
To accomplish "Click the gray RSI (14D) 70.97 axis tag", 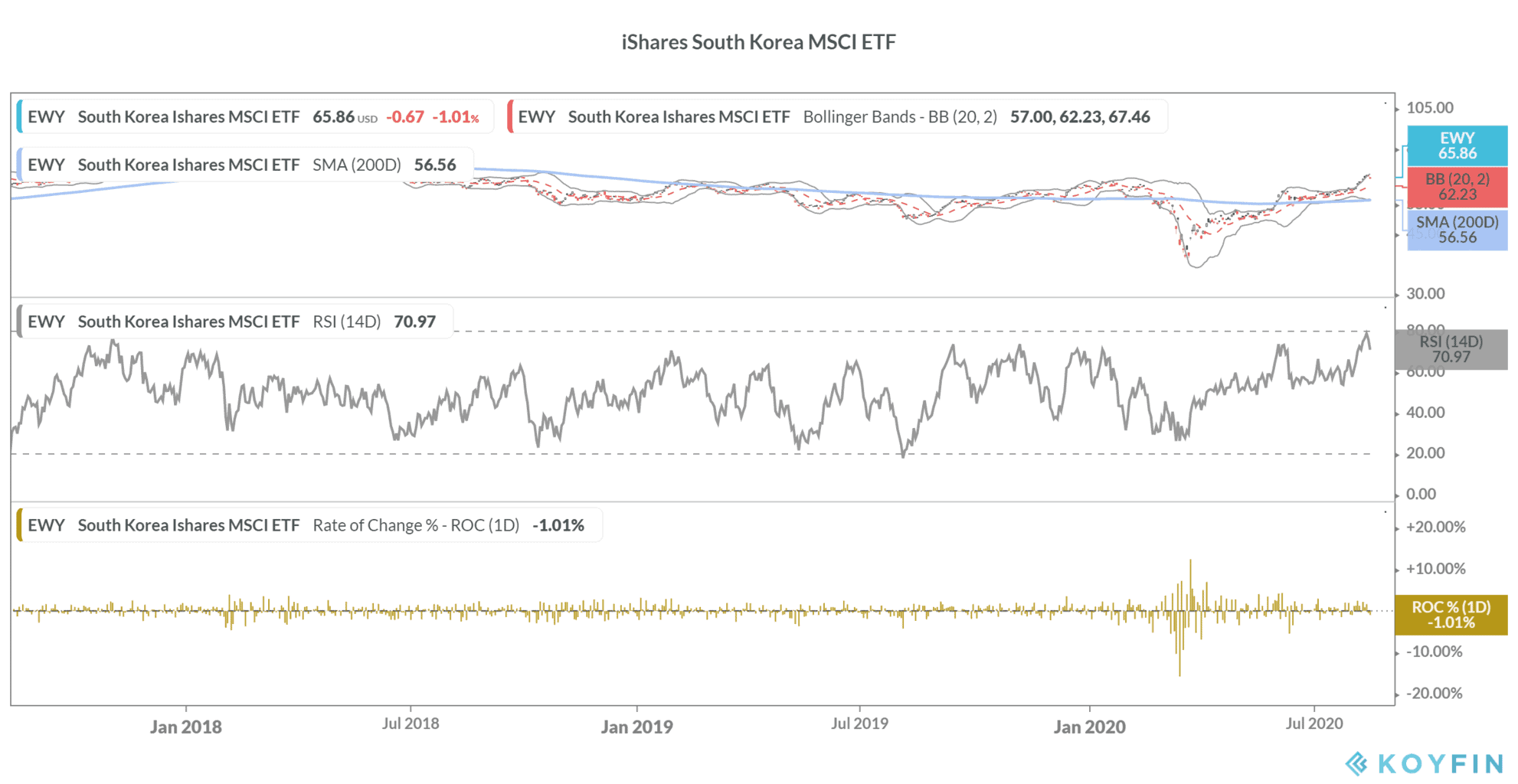I will [x=1451, y=349].
